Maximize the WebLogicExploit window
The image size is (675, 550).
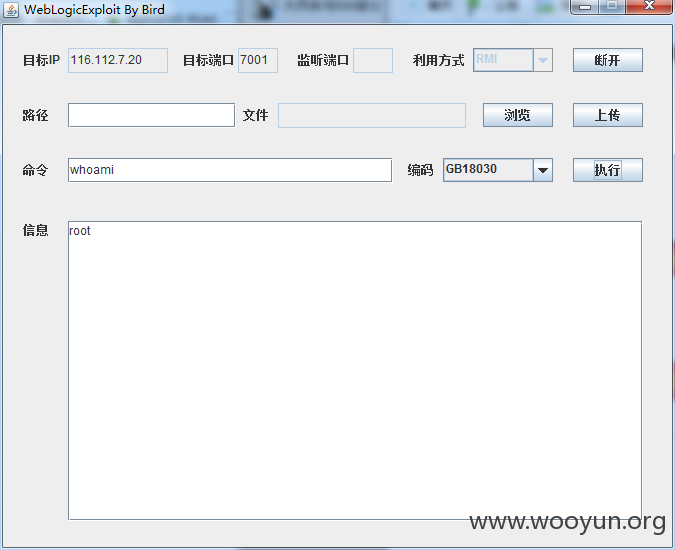tap(612, 6)
